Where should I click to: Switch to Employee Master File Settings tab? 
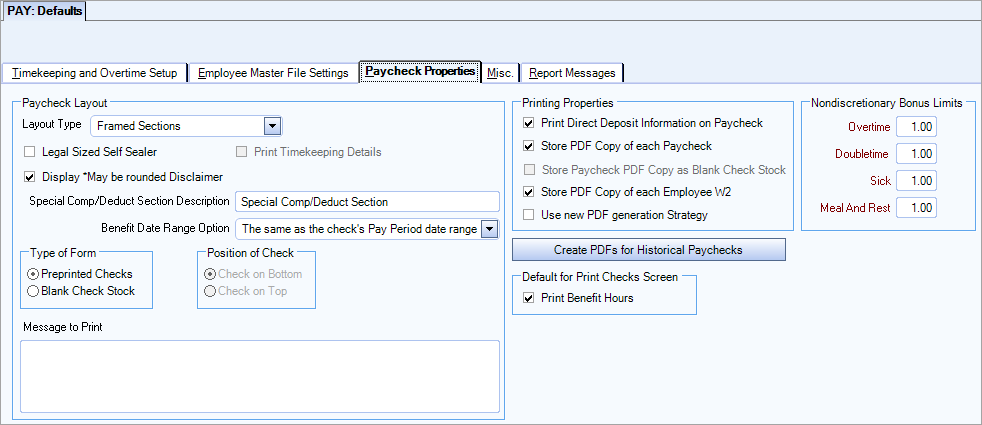point(273,73)
